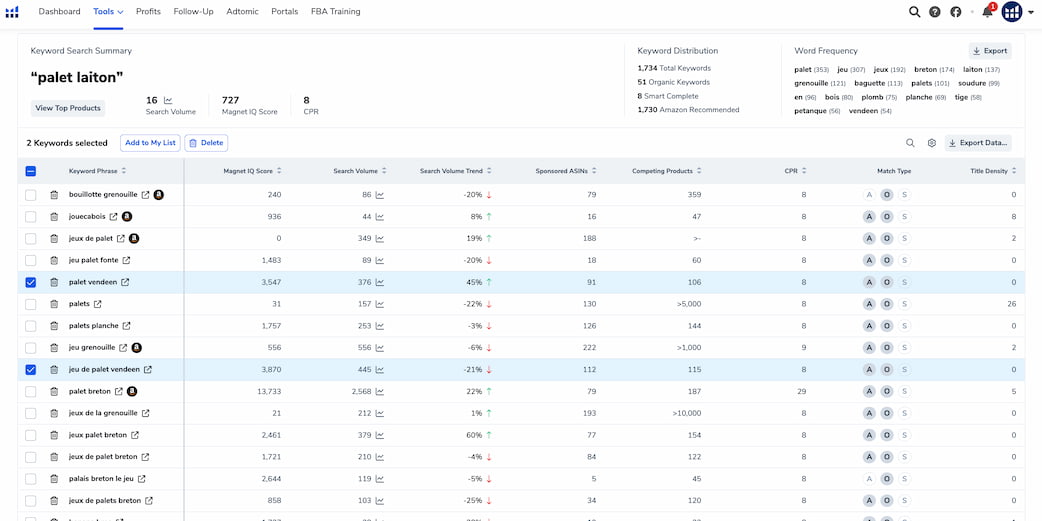Show search volume chart for jeu palet fonte
Image resolution: width=1042 pixels, height=521 pixels.
[379, 260]
